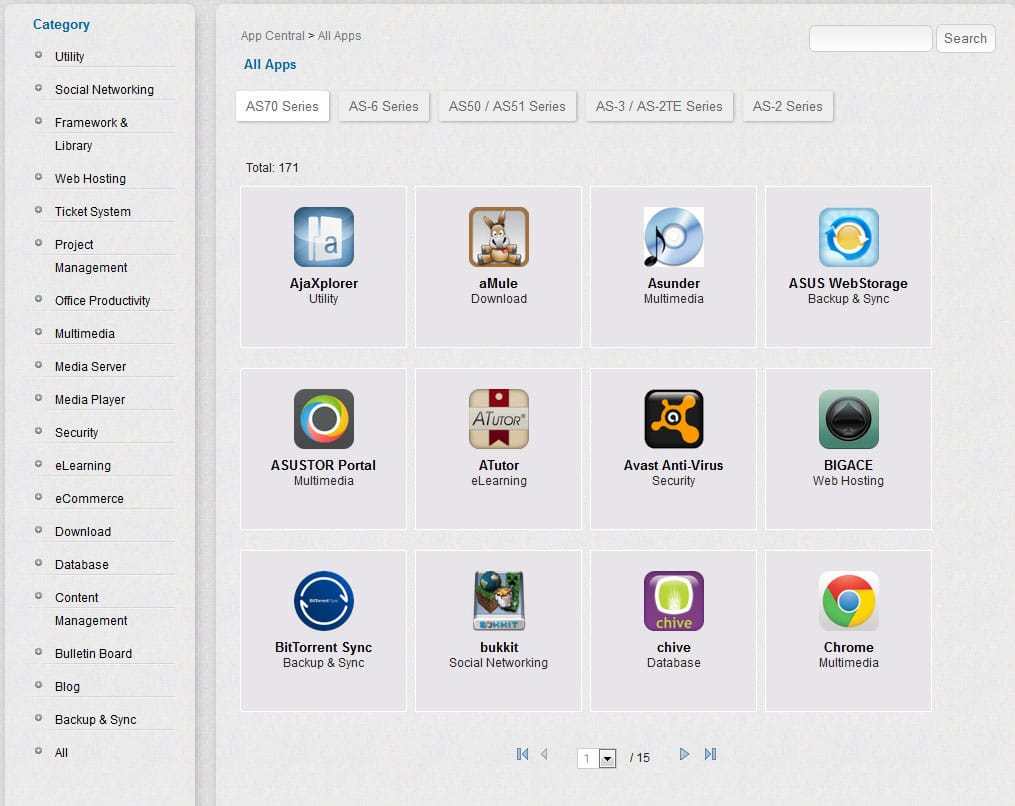Open the Utility category
1015x806 pixels.
tap(69, 56)
